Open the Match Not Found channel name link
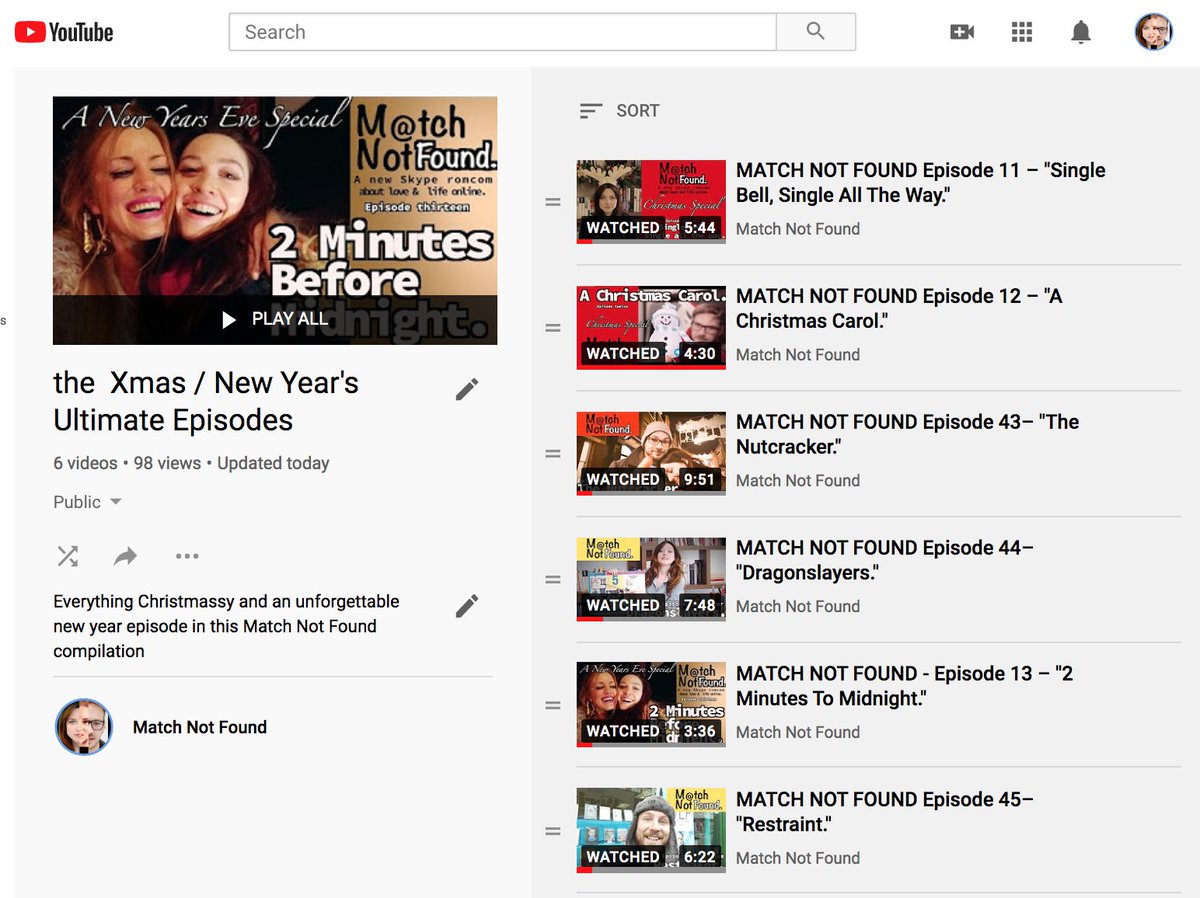Screen dimensions: 1200x898 [x=200, y=727]
